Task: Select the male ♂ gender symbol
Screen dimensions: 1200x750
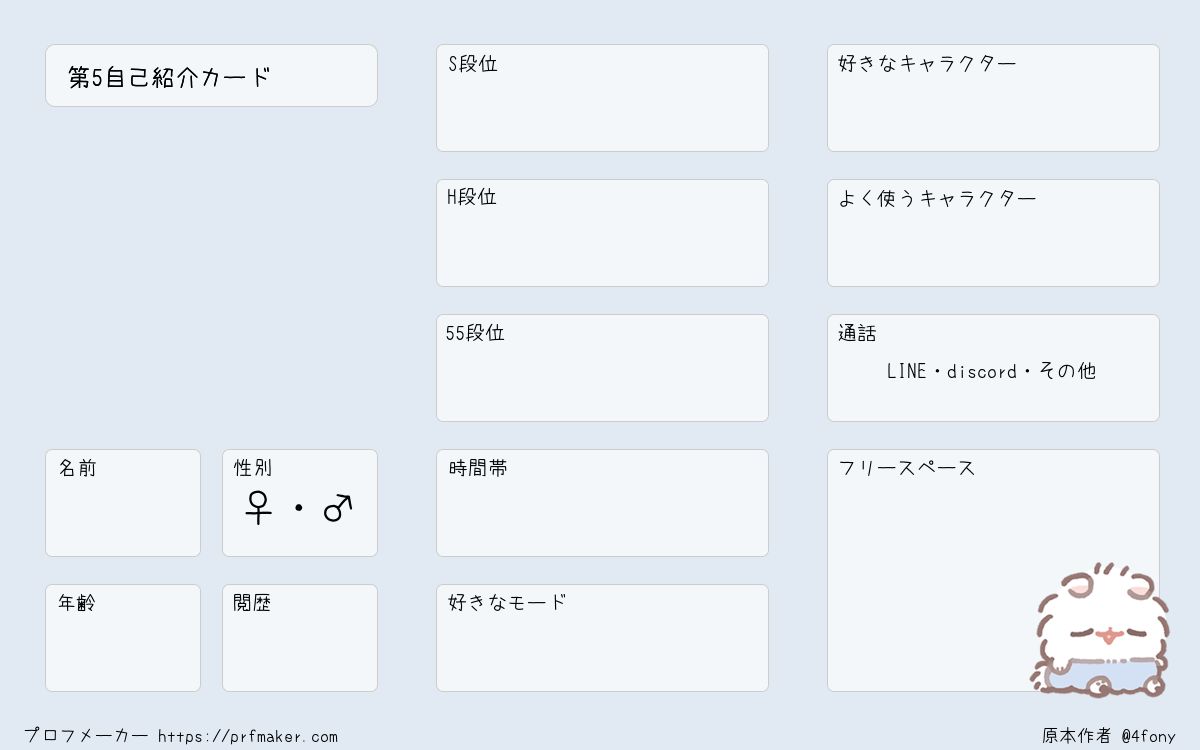Action: tap(338, 508)
